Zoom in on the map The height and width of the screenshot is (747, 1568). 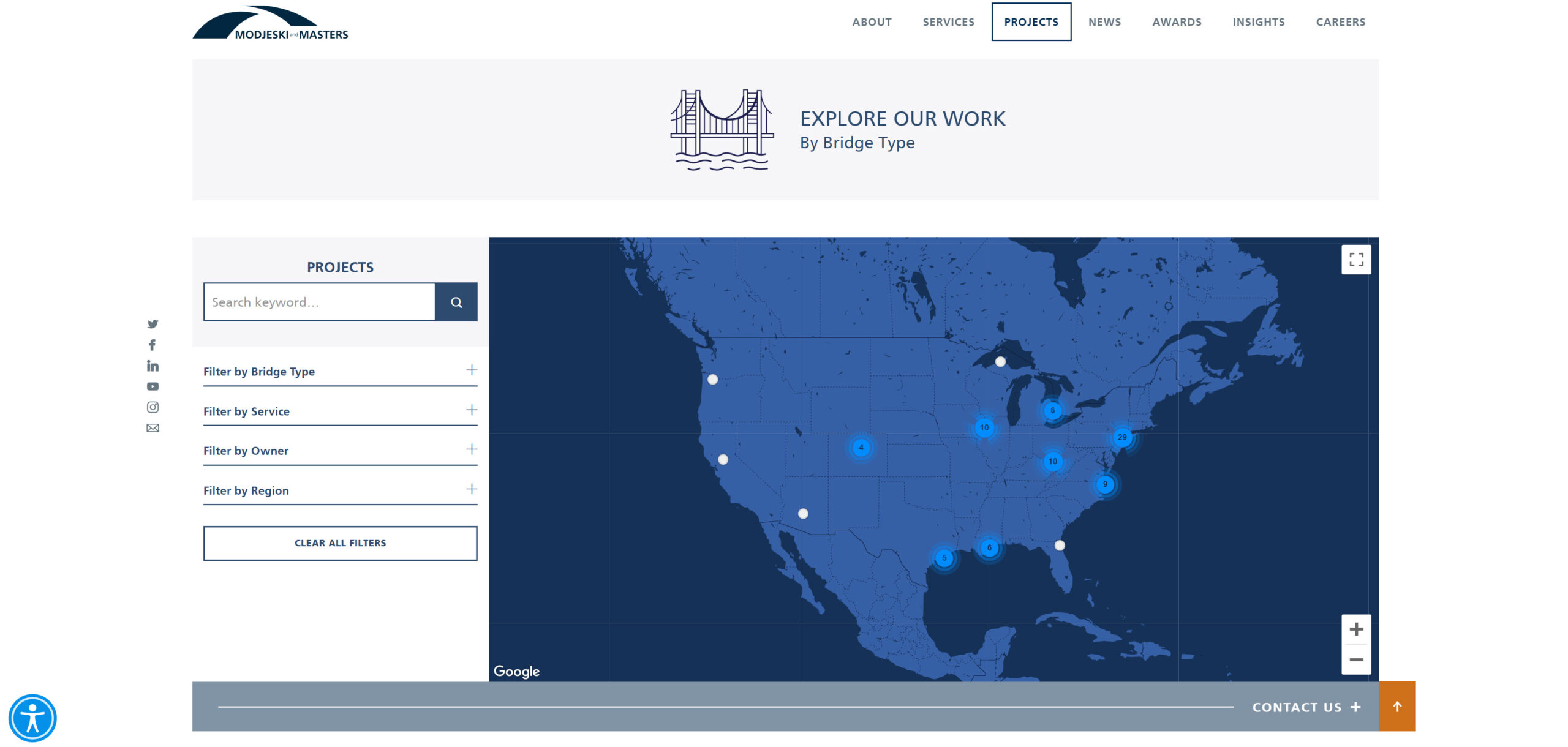(1355, 629)
